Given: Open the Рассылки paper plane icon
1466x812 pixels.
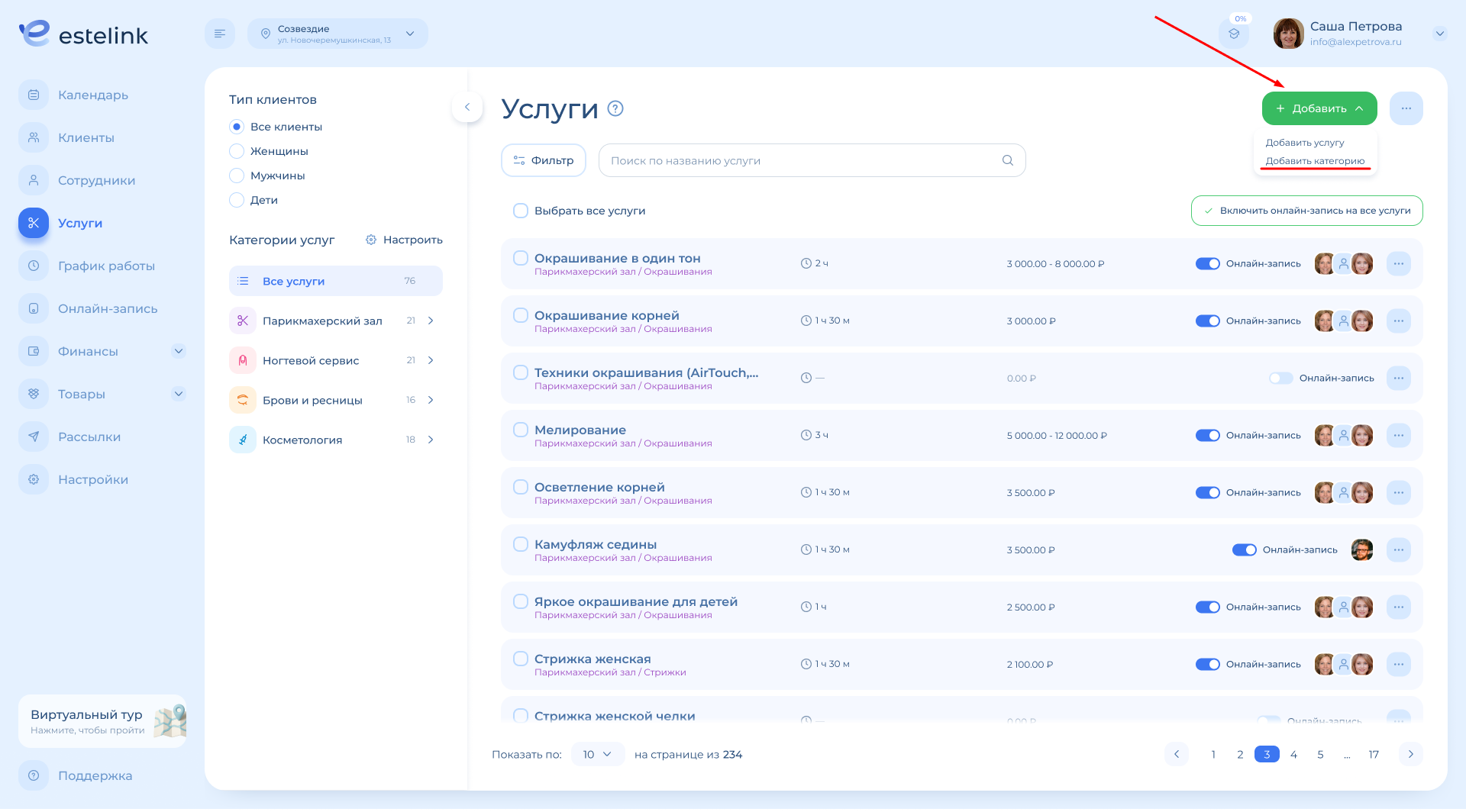Looking at the screenshot, I should pos(34,437).
